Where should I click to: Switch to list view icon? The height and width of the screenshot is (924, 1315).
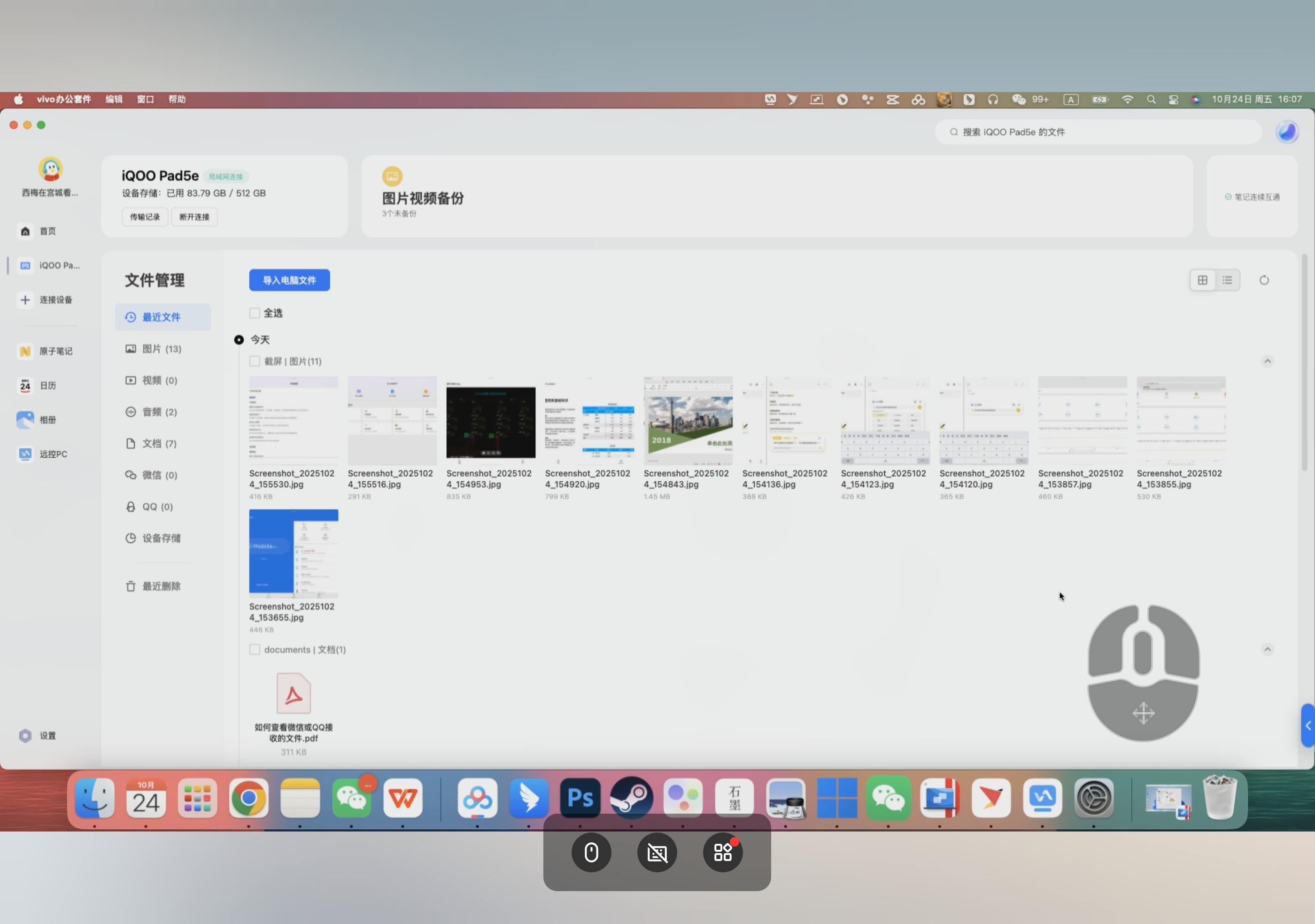(1227, 280)
